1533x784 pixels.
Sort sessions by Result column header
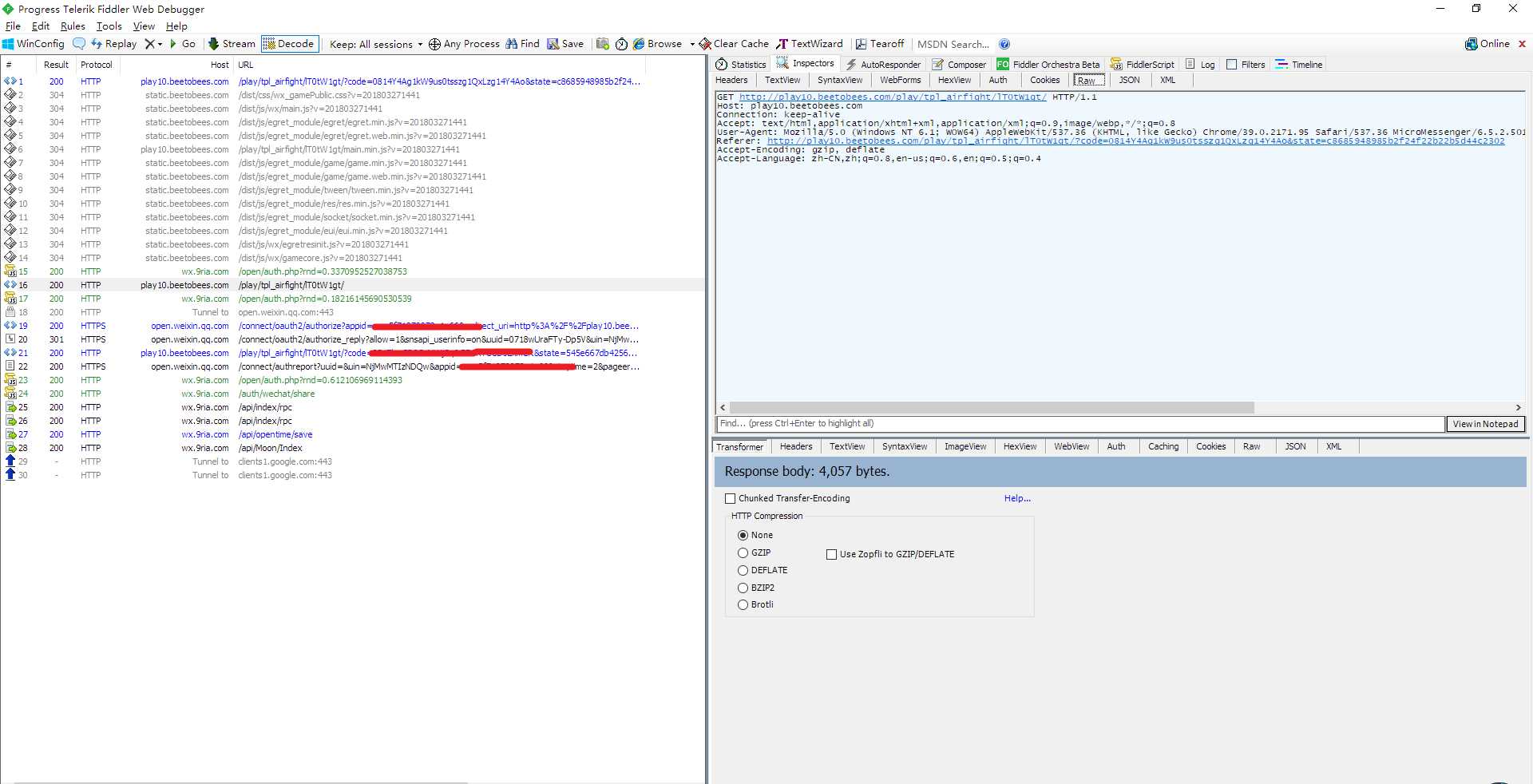[57, 65]
